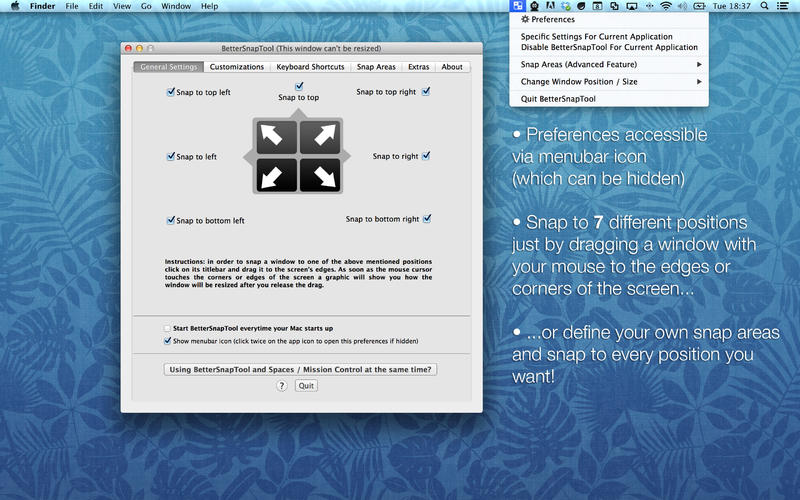Enable Start BetterSnapTool everytime your Mac starts up
This screenshot has height=500, width=800.
pos(168,328)
